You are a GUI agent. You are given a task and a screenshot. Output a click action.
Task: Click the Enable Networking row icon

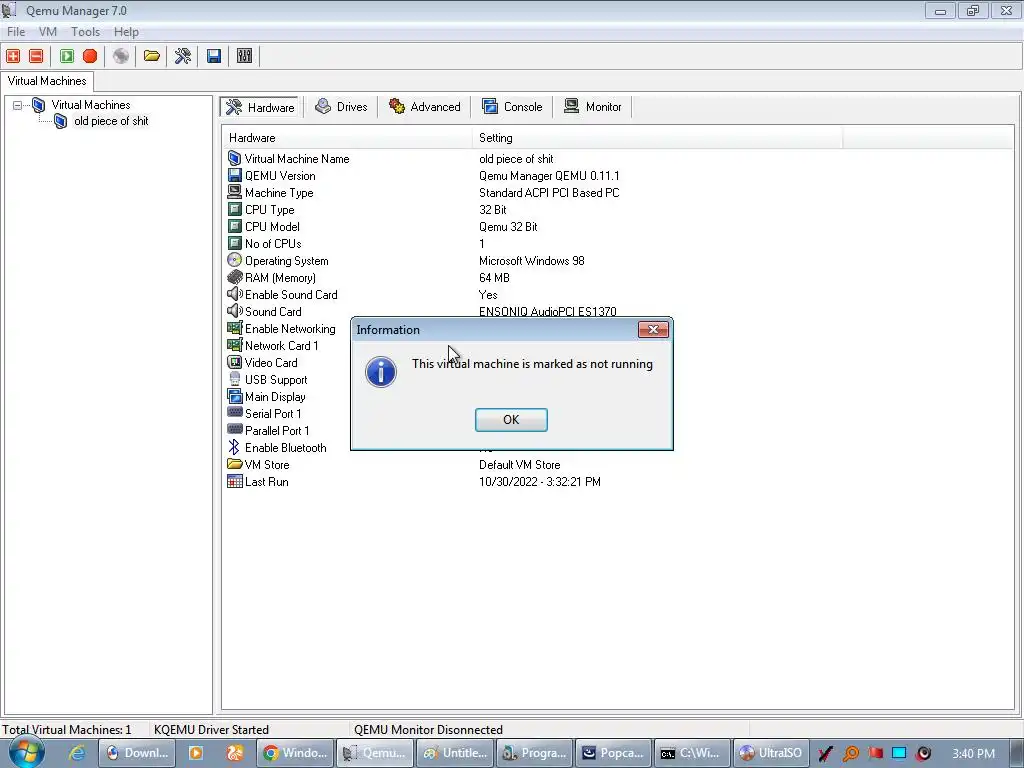234,328
